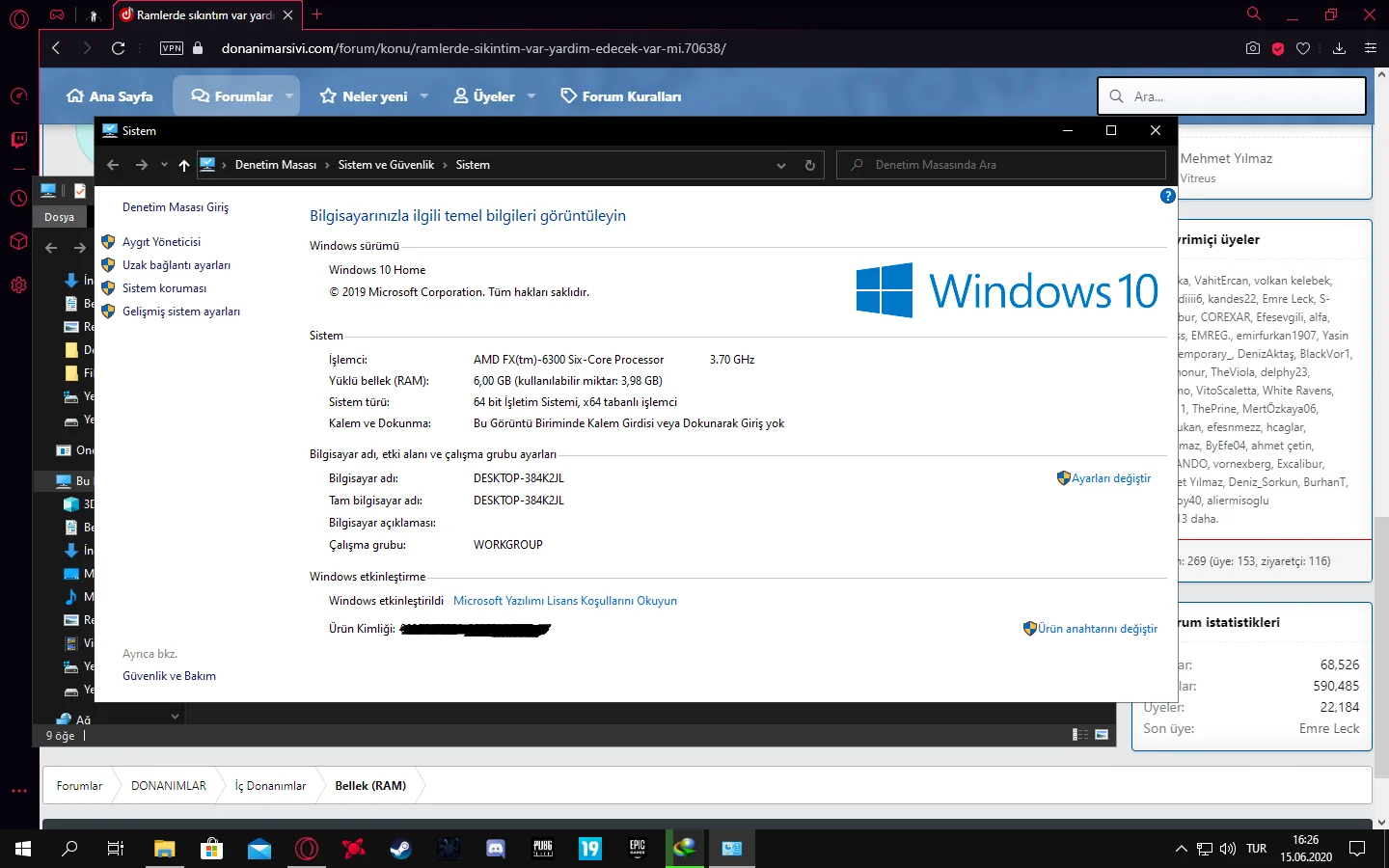Open Microsoft Store from taskbar
Image resolution: width=1389 pixels, height=868 pixels.
(x=211, y=849)
